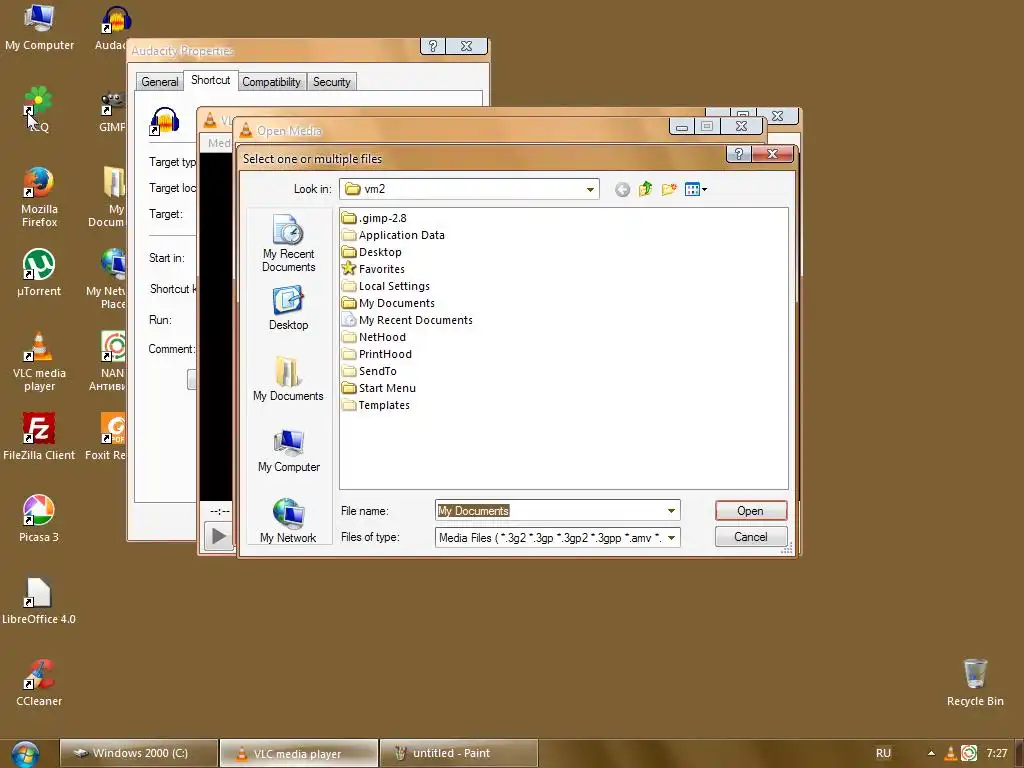Open the GIMP desktop shortcut
Screen dimensions: 1024x768
coord(112,110)
